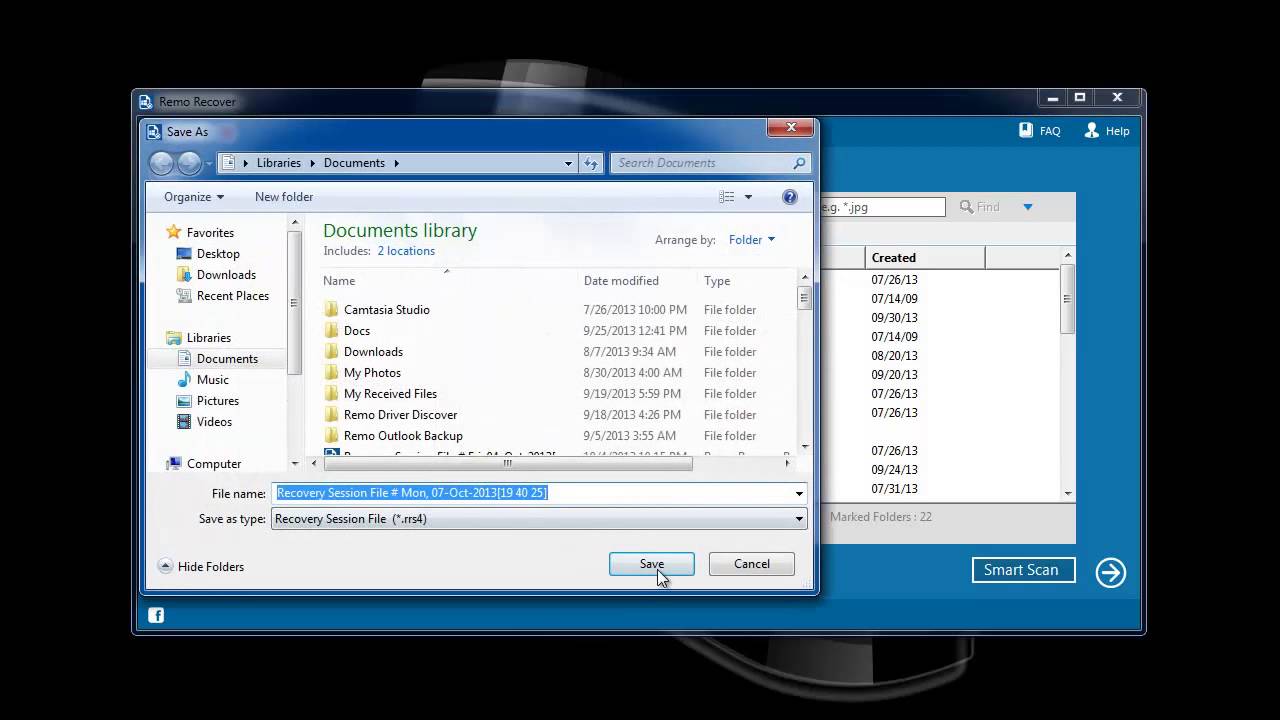The width and height of the screenshot is (1280, 720).
Task: Click the Change your view icon
Action: click(727, 197)
